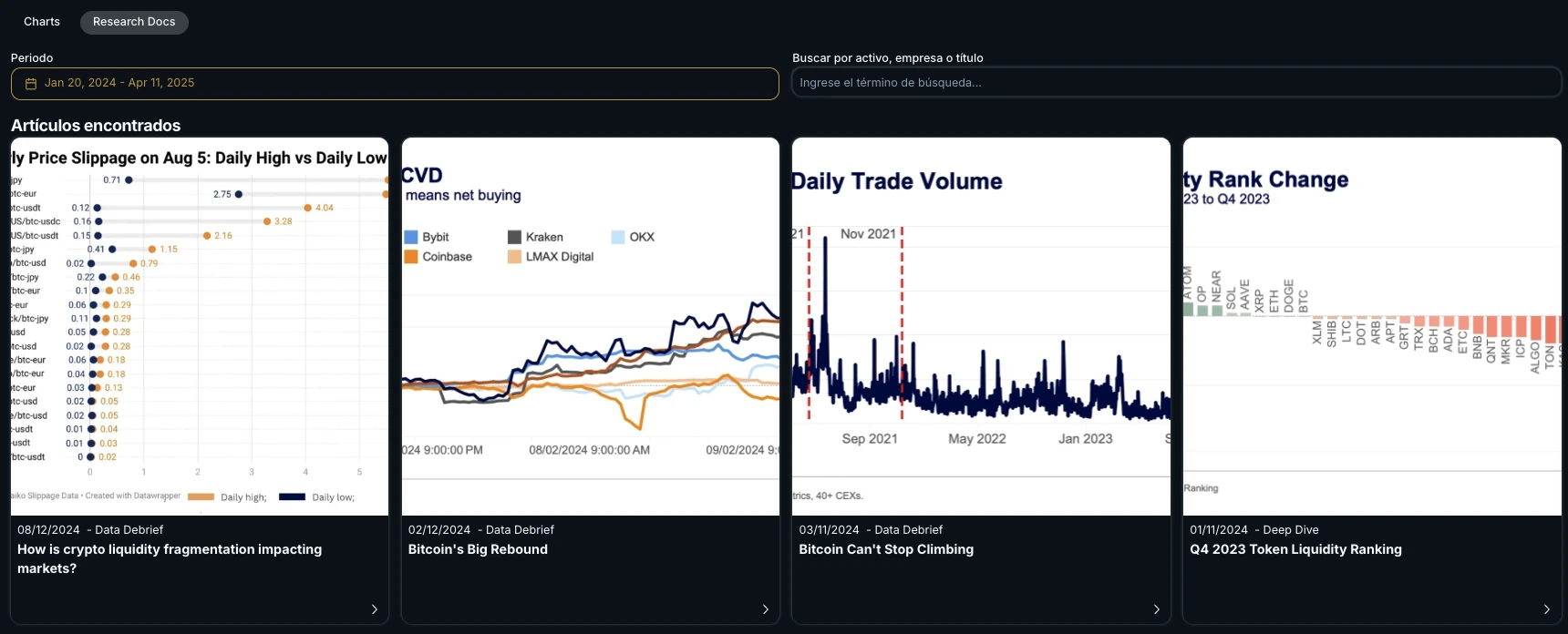Click chevron arrow on Bitcoin's Big Rebound card
This screenshot has height=634, width=1568.
765,609
